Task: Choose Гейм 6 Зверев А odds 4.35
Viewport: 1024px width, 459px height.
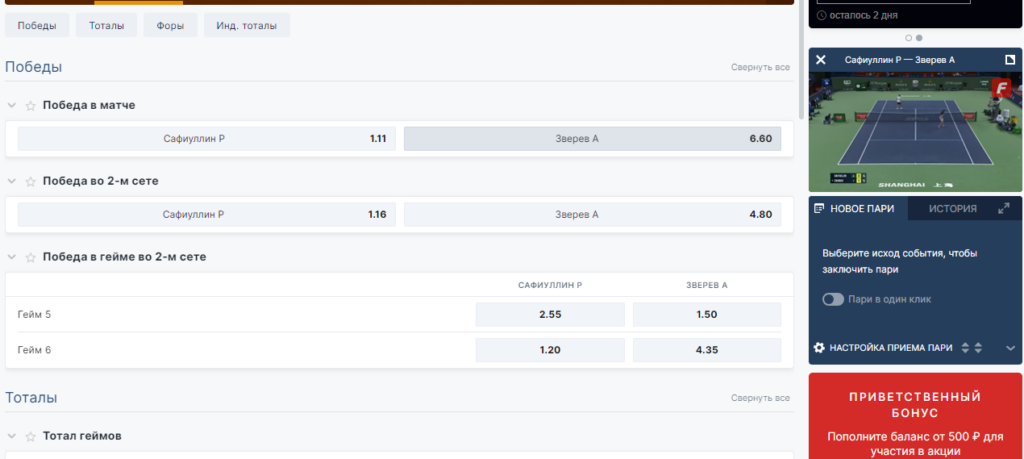Action: click(707, 350)
